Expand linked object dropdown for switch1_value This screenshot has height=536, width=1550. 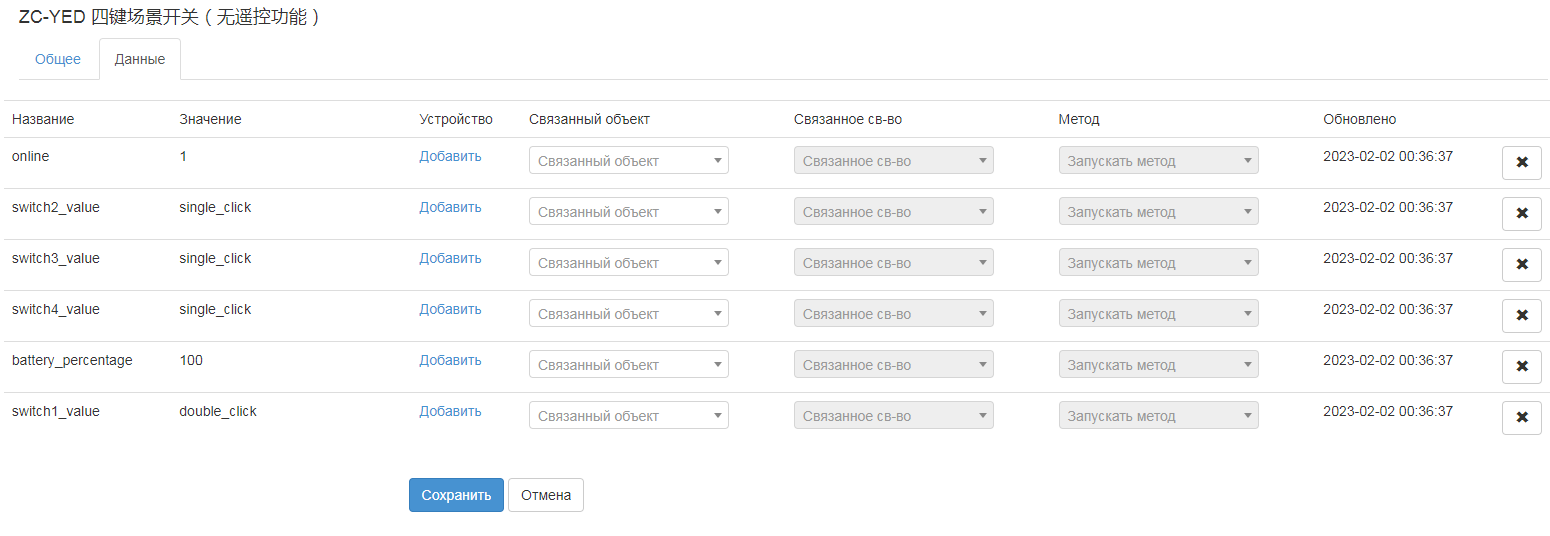628,416
